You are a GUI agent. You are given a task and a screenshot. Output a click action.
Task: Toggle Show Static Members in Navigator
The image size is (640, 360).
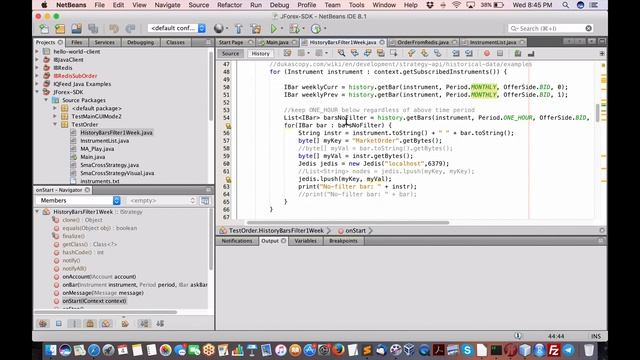74,324
